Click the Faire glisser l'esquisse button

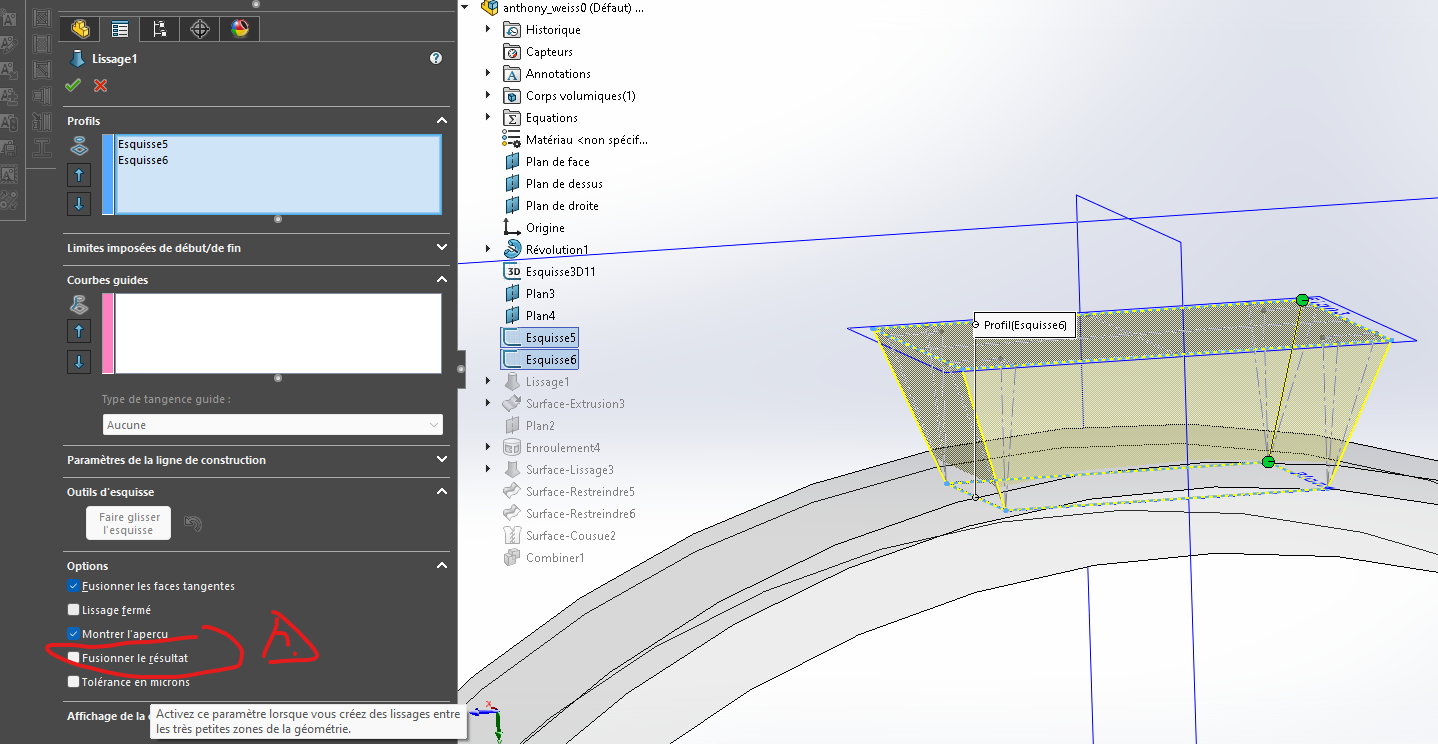point(128,523)
